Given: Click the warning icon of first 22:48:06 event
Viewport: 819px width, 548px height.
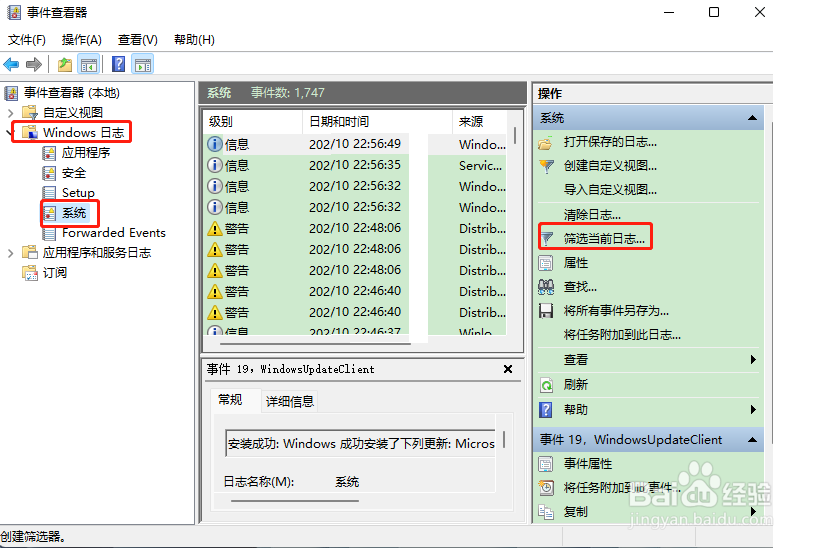Looking at the screenshot, I should coord(215,228).
